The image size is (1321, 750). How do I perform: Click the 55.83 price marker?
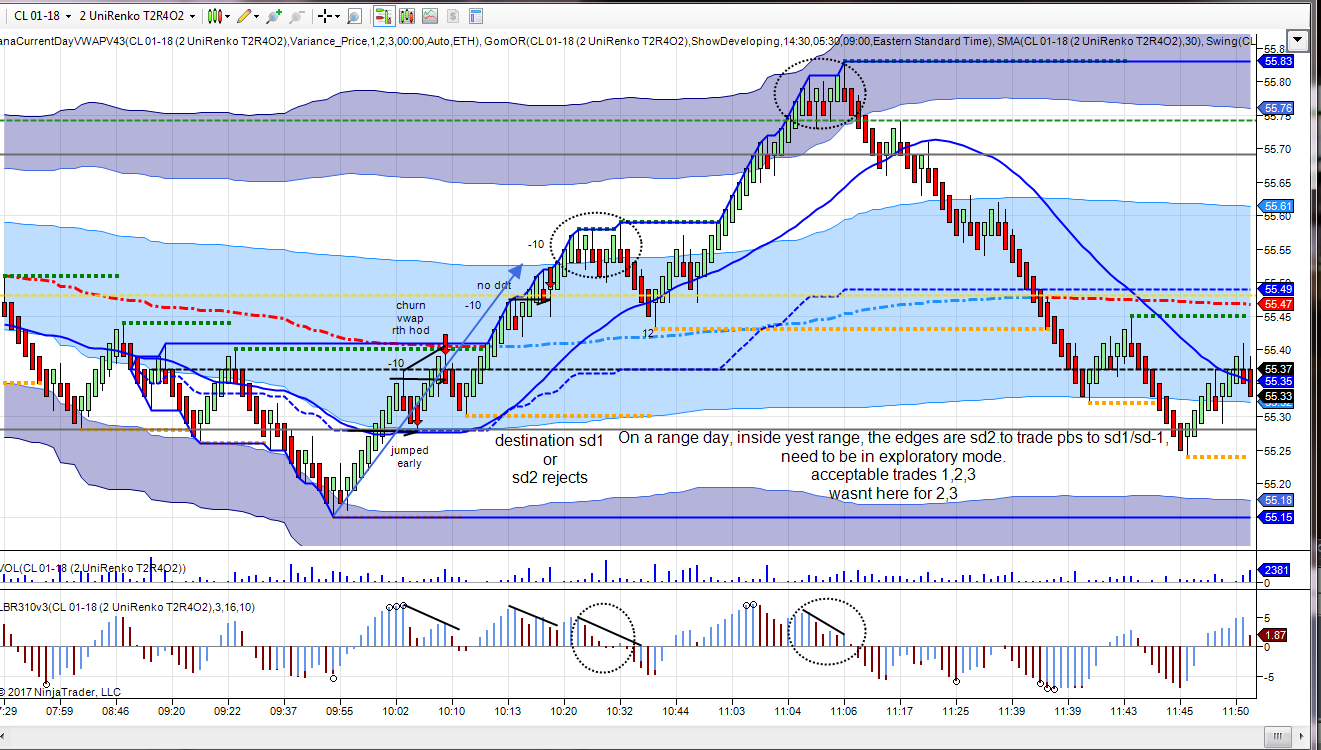1278,61
